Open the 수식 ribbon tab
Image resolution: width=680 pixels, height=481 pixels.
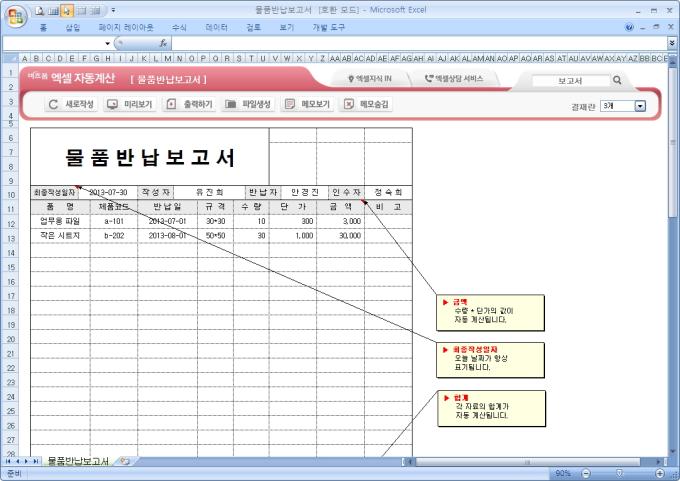179,28
